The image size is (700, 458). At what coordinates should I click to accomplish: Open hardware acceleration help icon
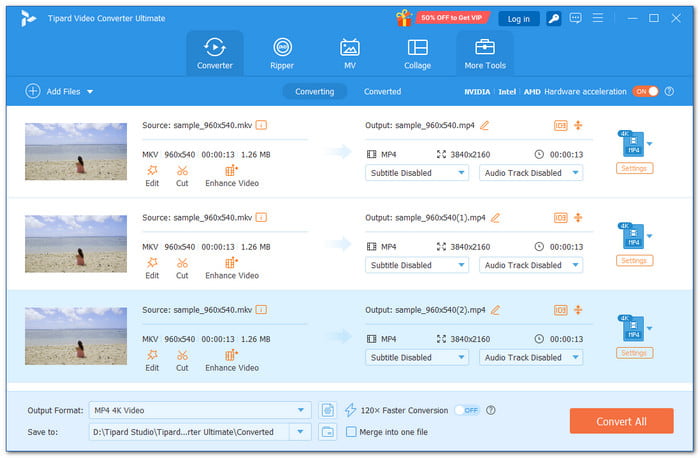coord(669,92)
